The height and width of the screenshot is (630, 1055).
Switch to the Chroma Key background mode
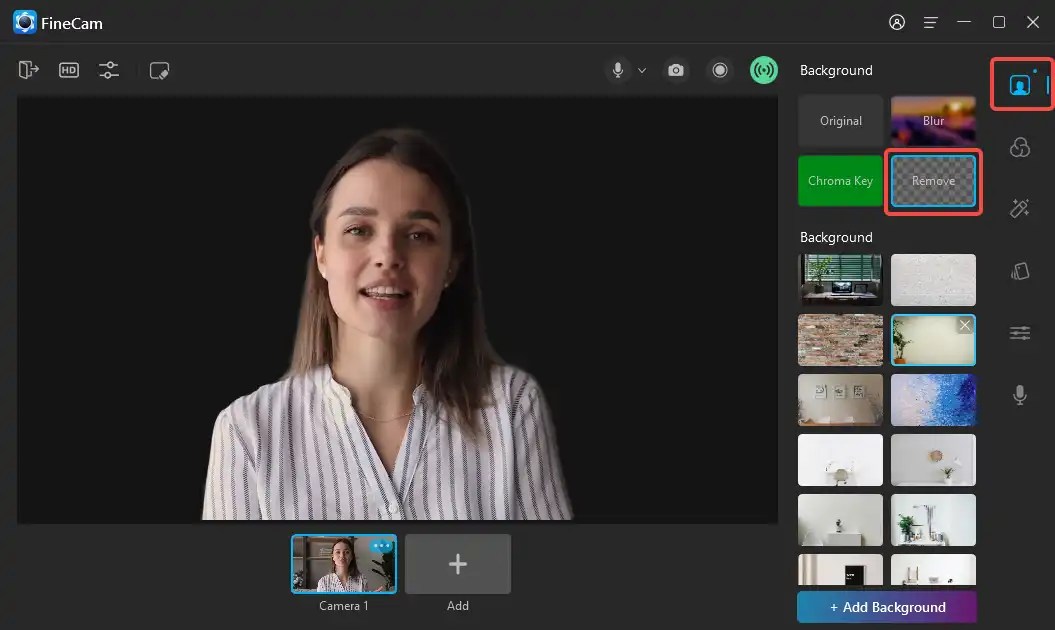840,181
